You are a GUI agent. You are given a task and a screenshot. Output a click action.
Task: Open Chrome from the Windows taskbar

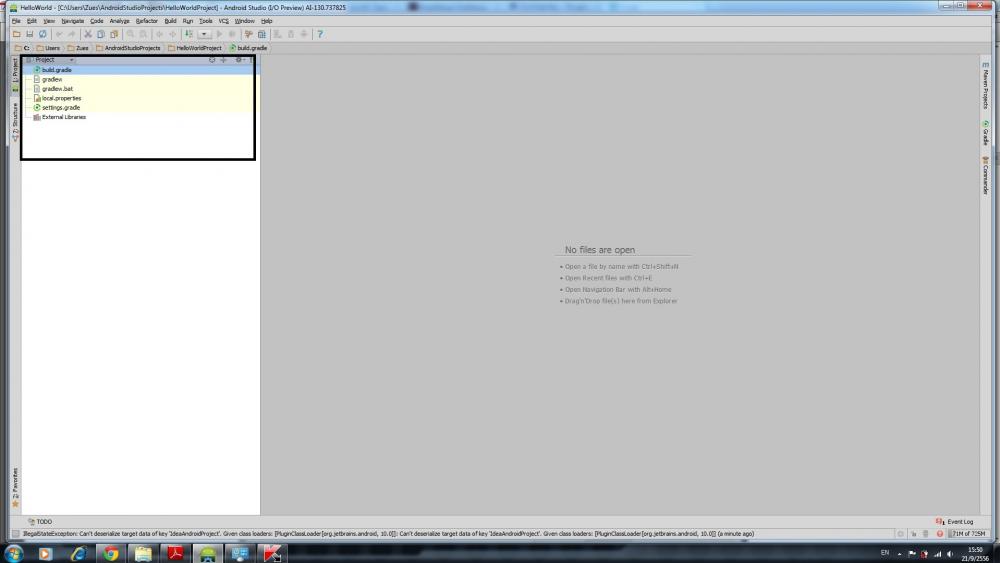(x=111, y=553)
